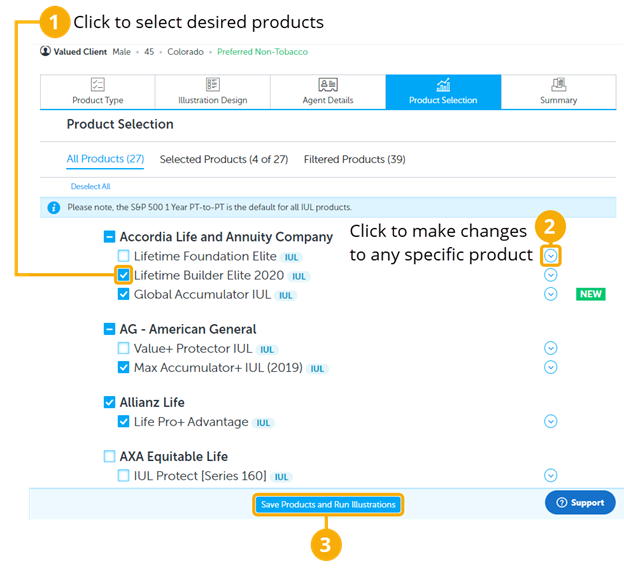Click the Preferred Non-Tobacco text

(262, 52)
